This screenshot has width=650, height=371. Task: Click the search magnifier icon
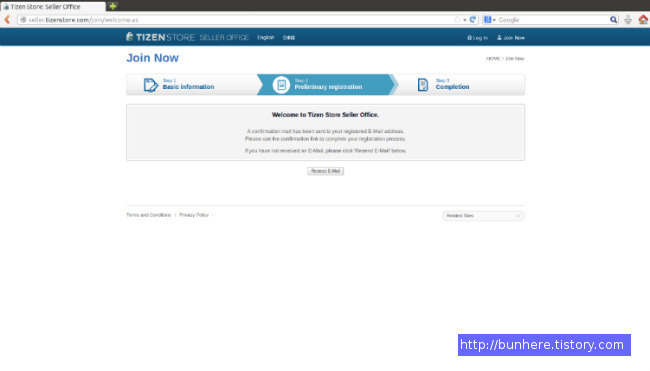point(613,19)
